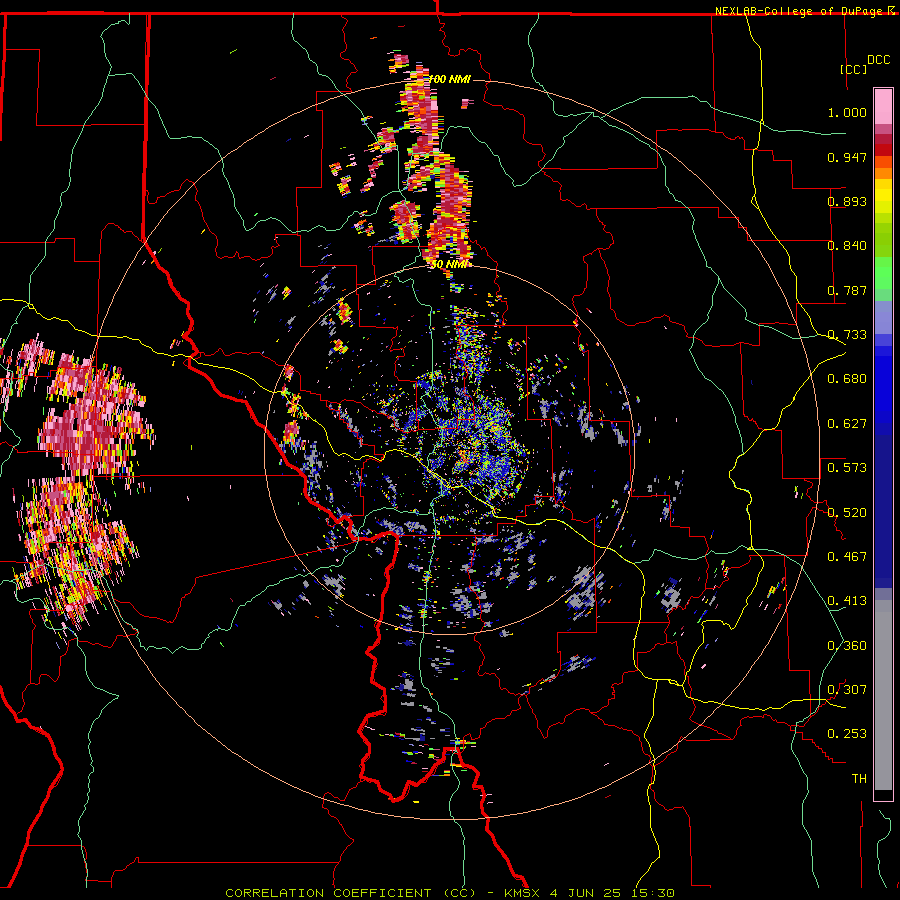The height and width of the screenshot is (900, 900).
Task: Select the 0.893 scale value
Action: (847, 201)
